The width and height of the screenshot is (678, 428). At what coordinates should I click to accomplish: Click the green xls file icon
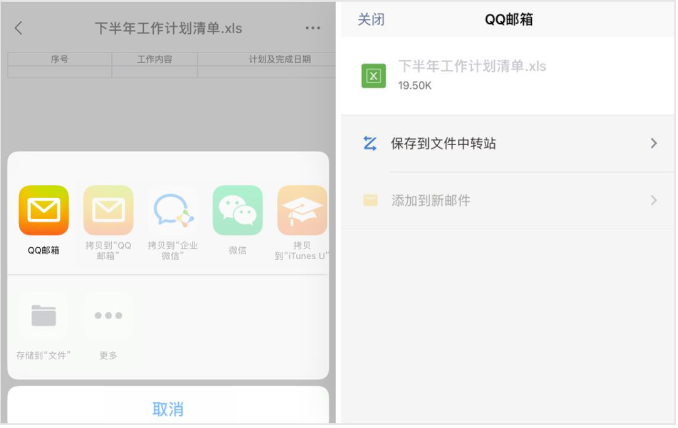pos(374,76)
